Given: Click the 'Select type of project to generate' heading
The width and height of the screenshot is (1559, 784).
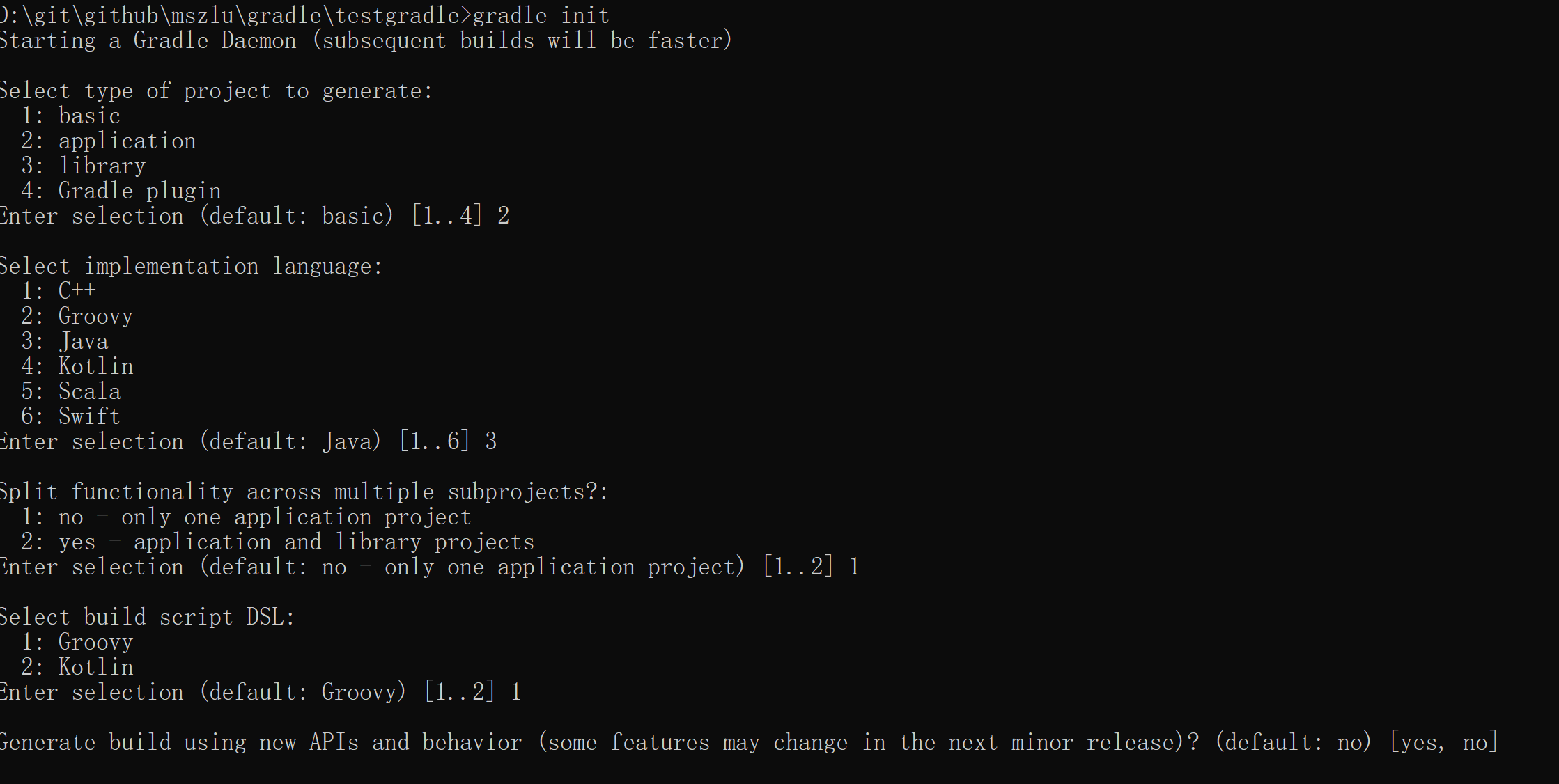Looking at the screenshot, I should point(216,91).
